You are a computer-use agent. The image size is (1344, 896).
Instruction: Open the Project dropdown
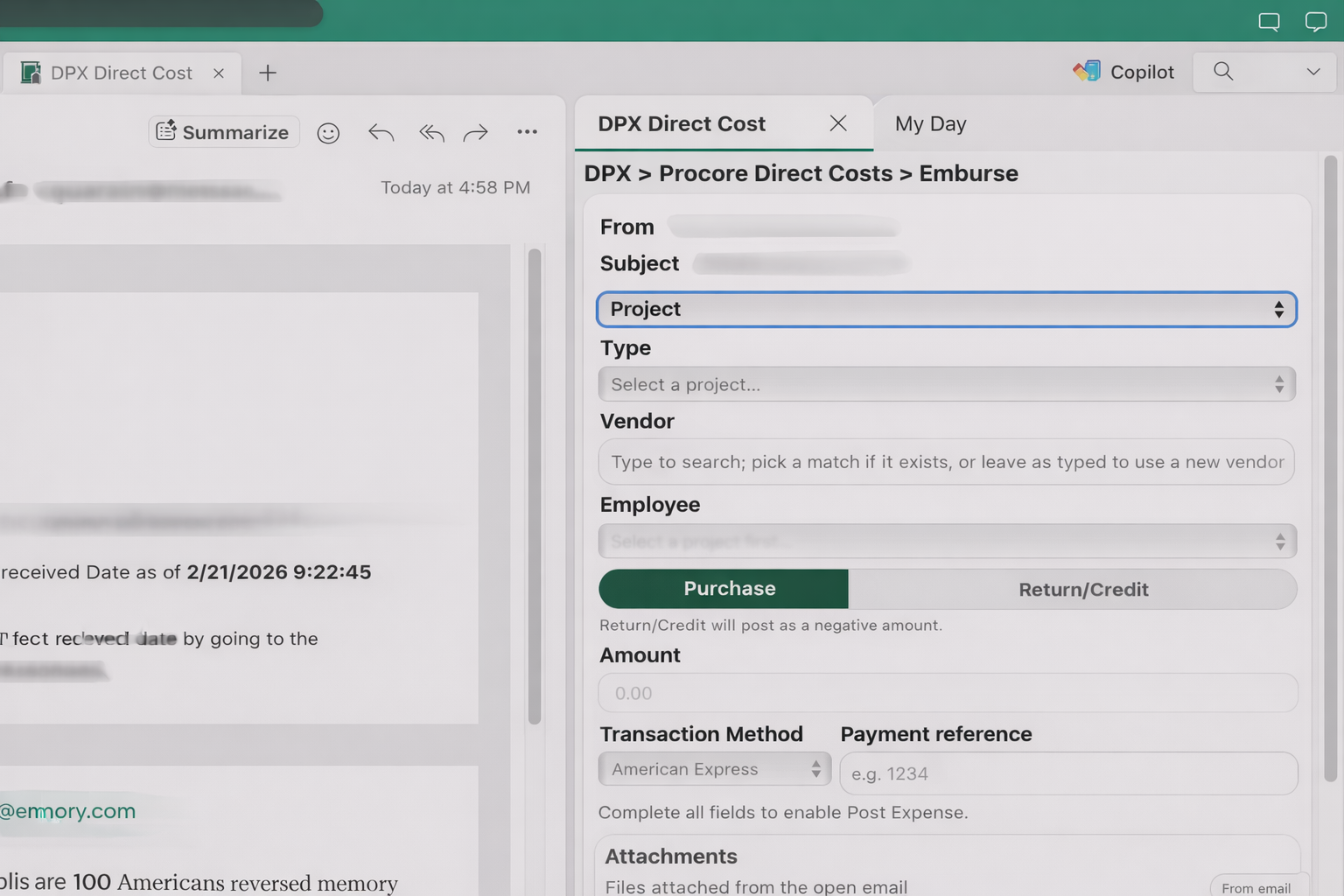tap(946, 309)
